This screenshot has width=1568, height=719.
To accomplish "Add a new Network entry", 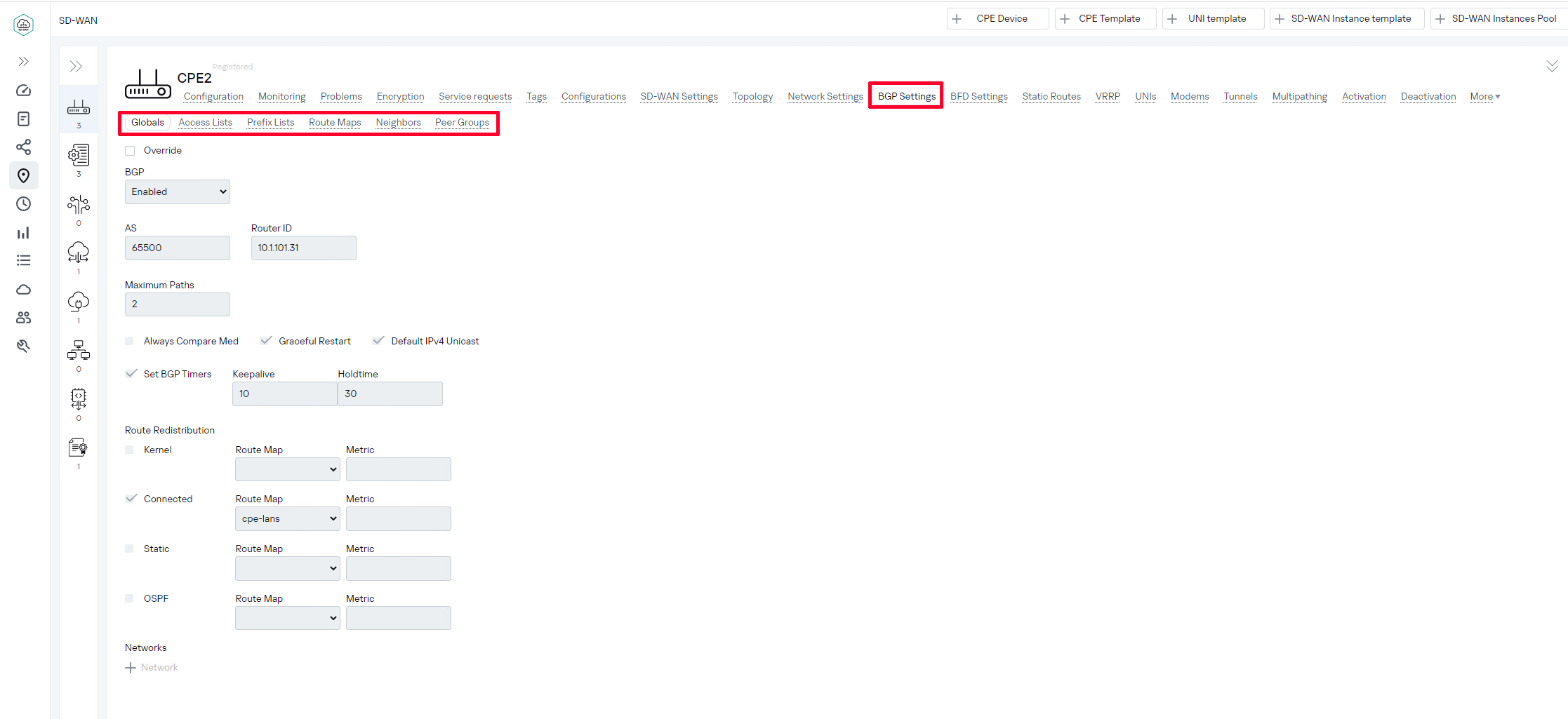I will (x=152, y=668).
